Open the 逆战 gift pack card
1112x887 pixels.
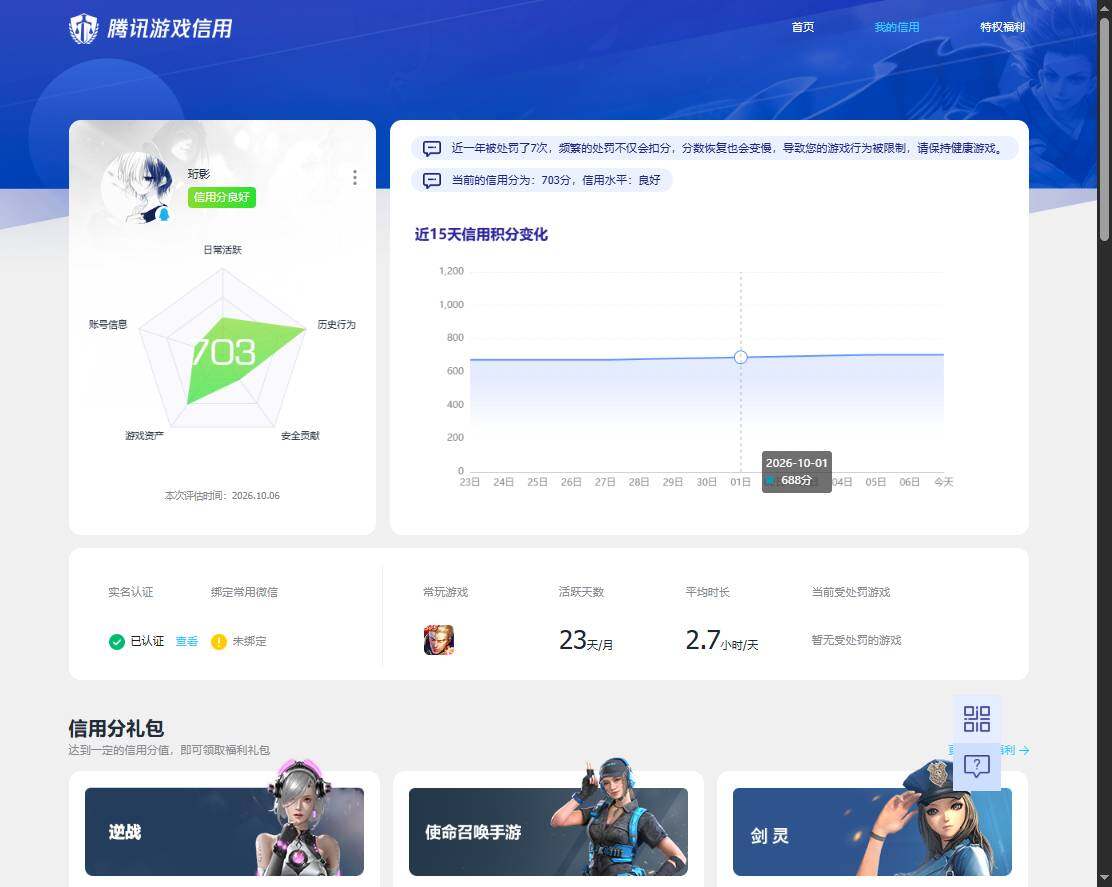point(224,831)
